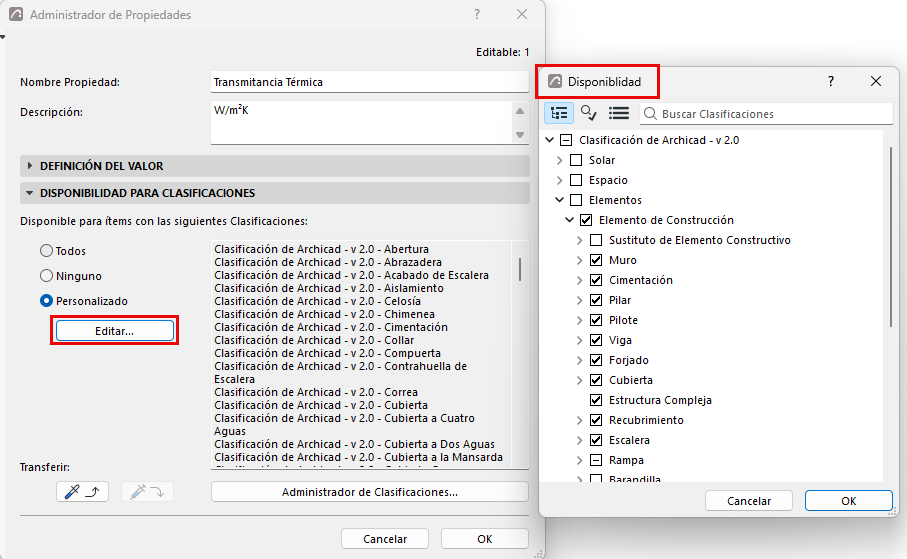Expand the Viga tree node
907x559 pixels.
click(580, 340)
